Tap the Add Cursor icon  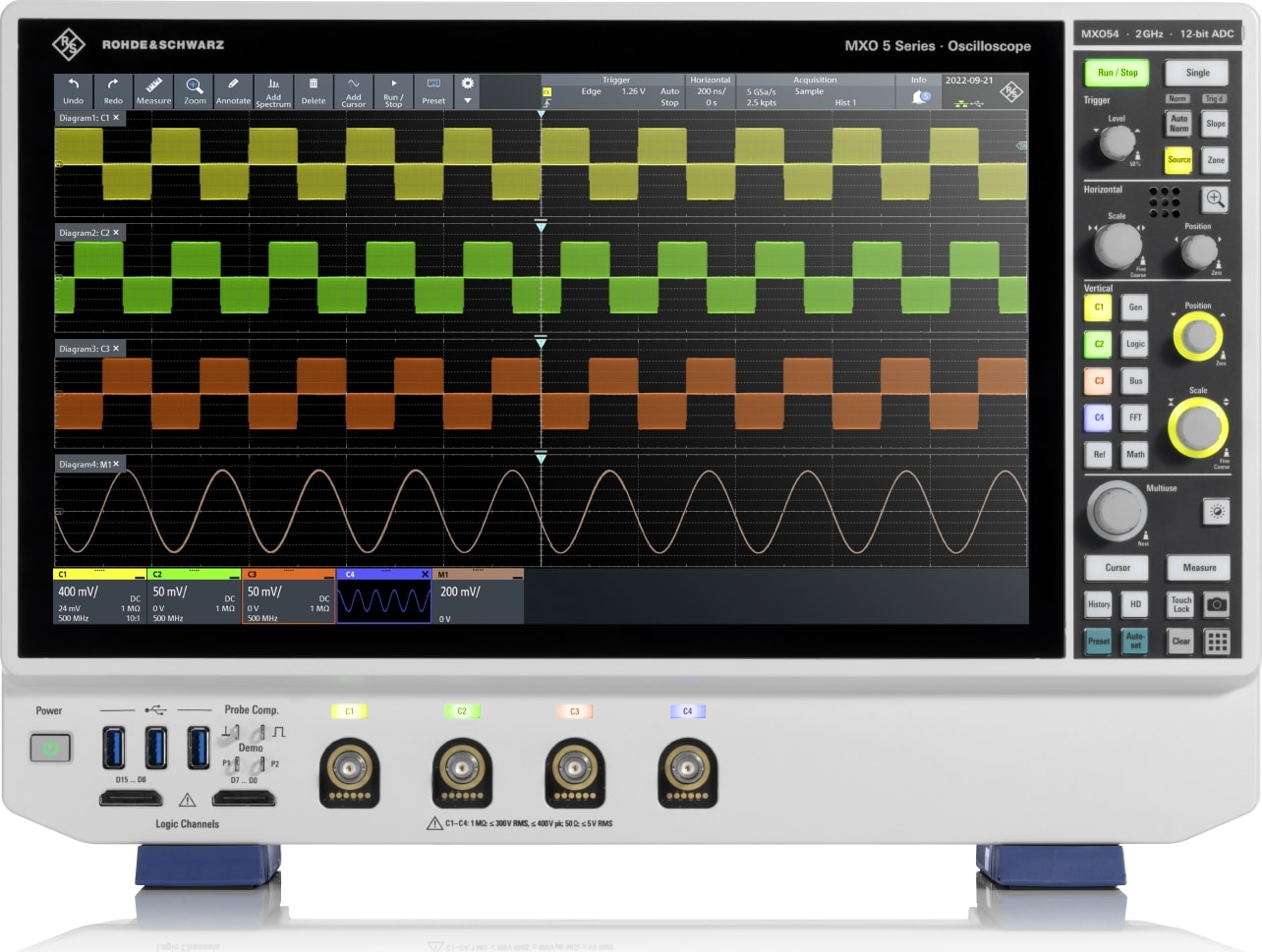click(354, 90)
